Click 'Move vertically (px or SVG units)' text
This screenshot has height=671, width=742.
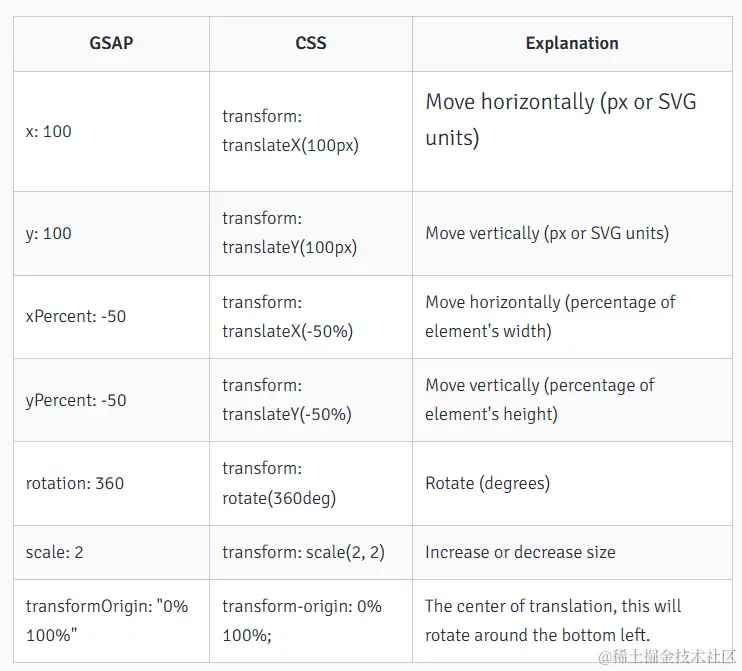click(547, 233)
